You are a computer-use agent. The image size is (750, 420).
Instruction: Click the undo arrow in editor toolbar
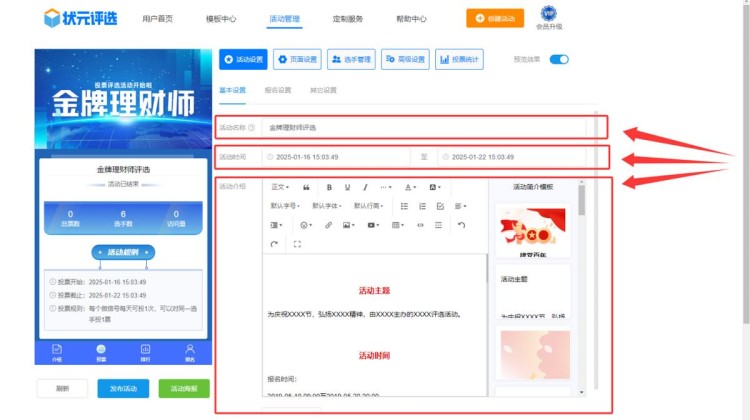(461, 225)
